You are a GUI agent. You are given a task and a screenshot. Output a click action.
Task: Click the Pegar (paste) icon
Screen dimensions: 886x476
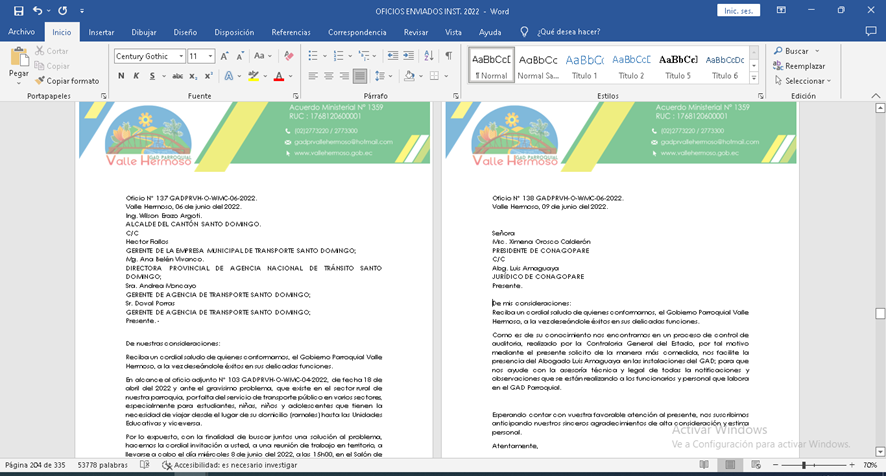pos(18,59)
